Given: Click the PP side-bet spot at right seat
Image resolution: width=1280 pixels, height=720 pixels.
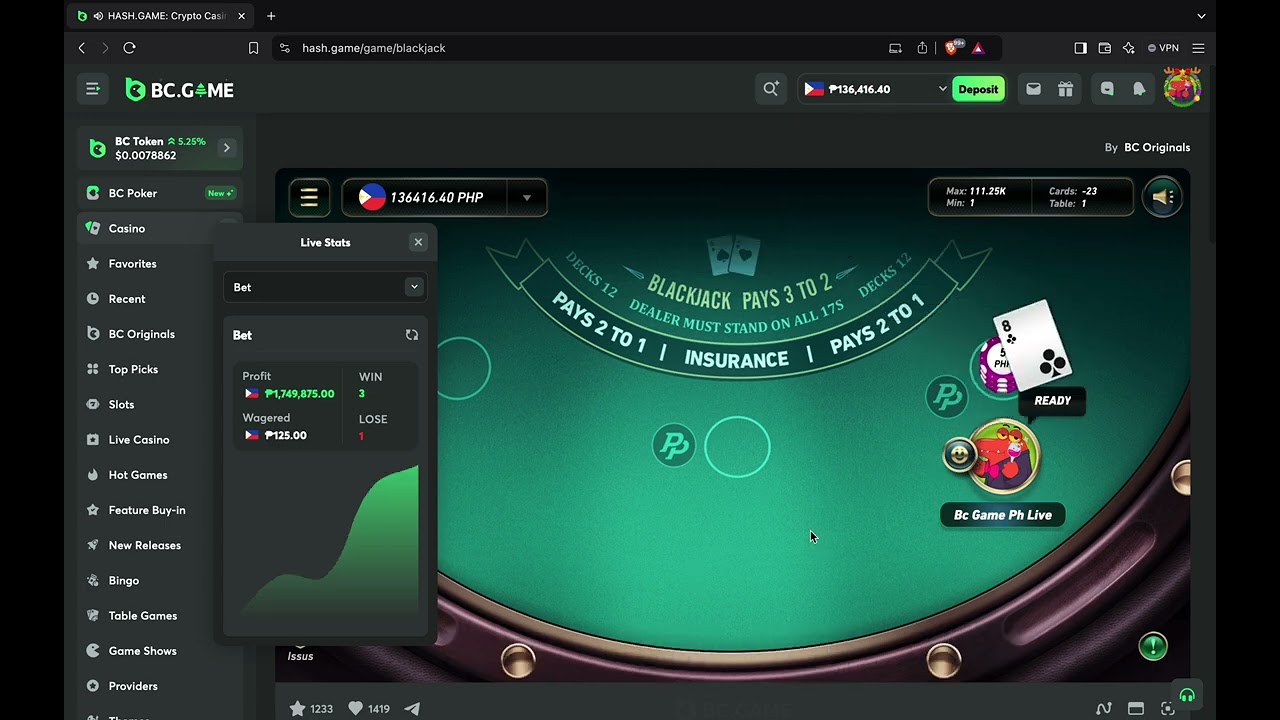Looking at the screenshot, I should (946, 397).
